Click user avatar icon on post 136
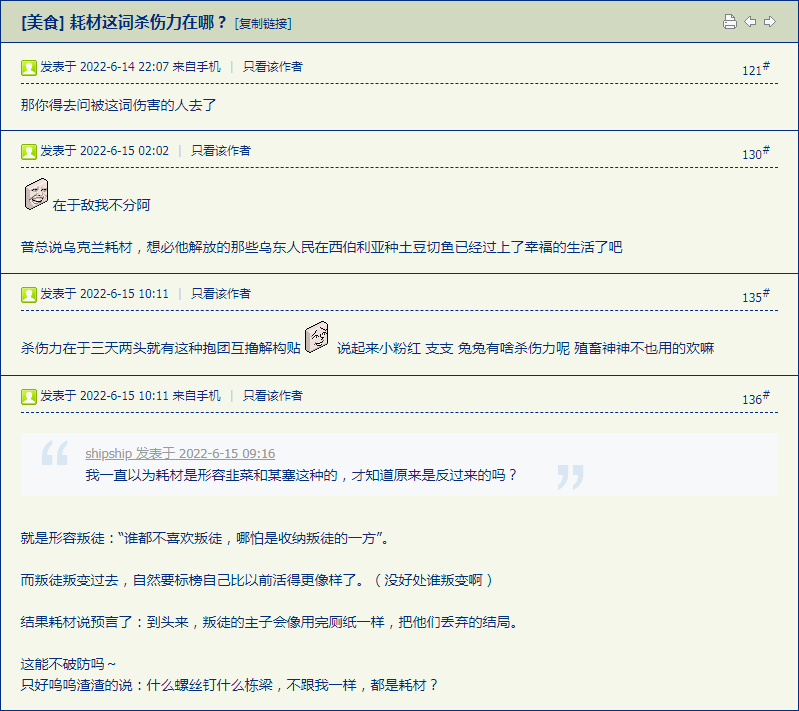 click(x=29, y=396)
